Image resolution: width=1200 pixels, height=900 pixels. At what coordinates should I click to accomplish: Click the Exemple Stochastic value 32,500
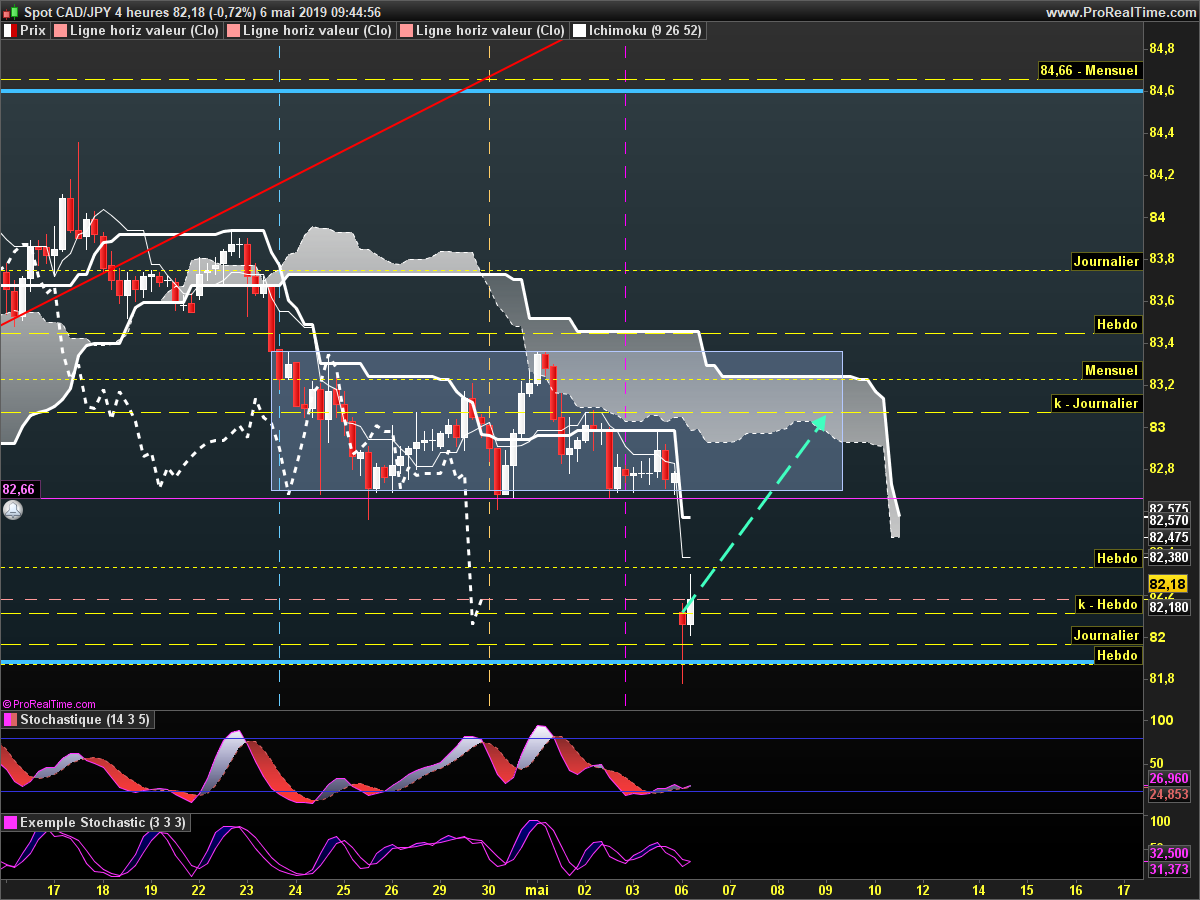tap(1169, 853)
